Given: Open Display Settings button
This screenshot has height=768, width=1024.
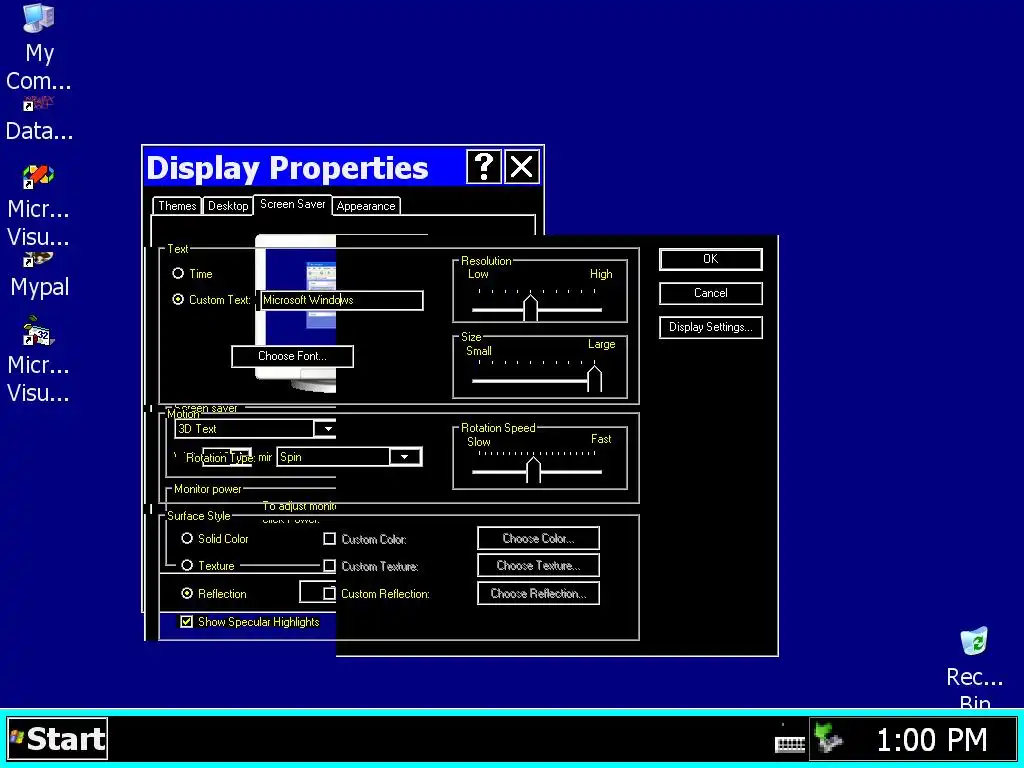Looking at the screenshot, I should (711, 327).
